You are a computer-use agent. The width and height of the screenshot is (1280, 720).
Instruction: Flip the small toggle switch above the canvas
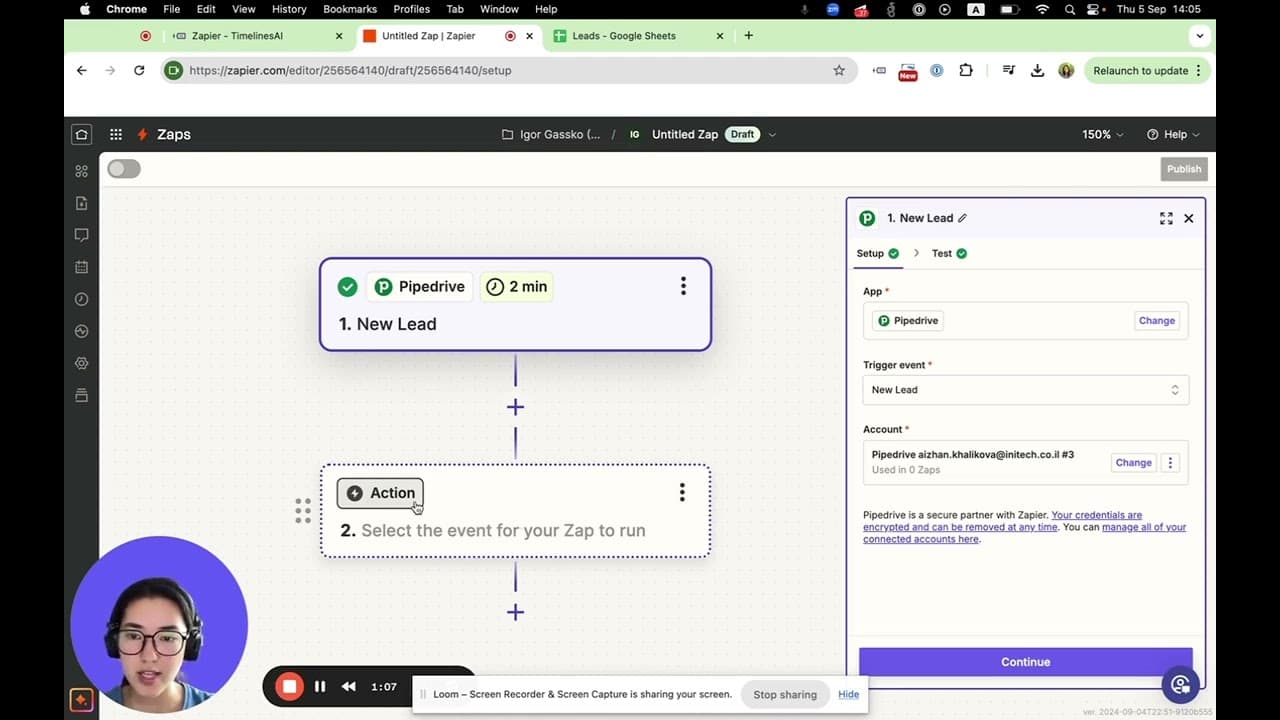pos(123,169)
